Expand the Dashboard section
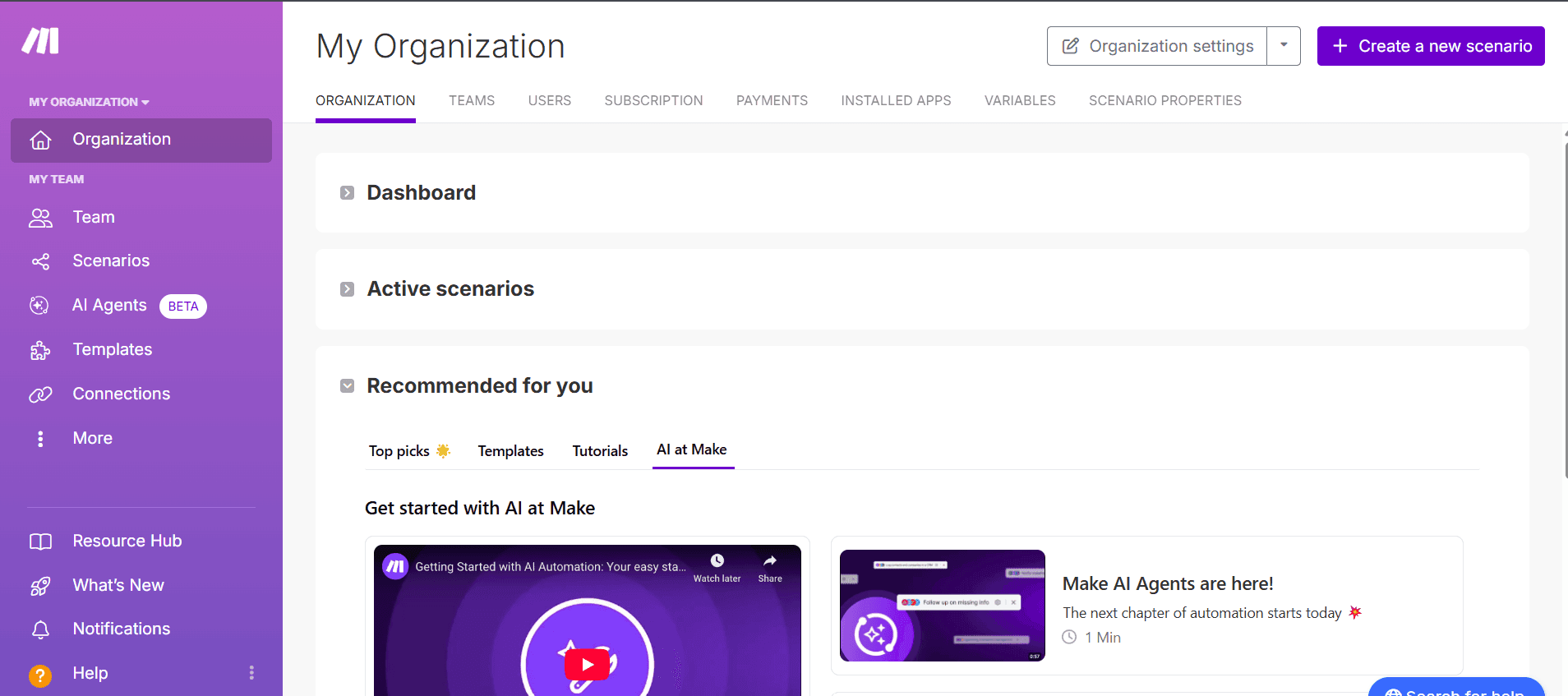 pos(348,193)
